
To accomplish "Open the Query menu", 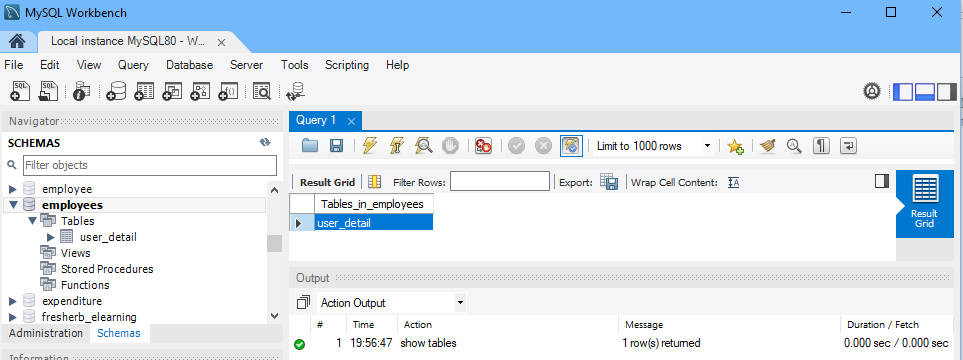I will coord(133,65).
